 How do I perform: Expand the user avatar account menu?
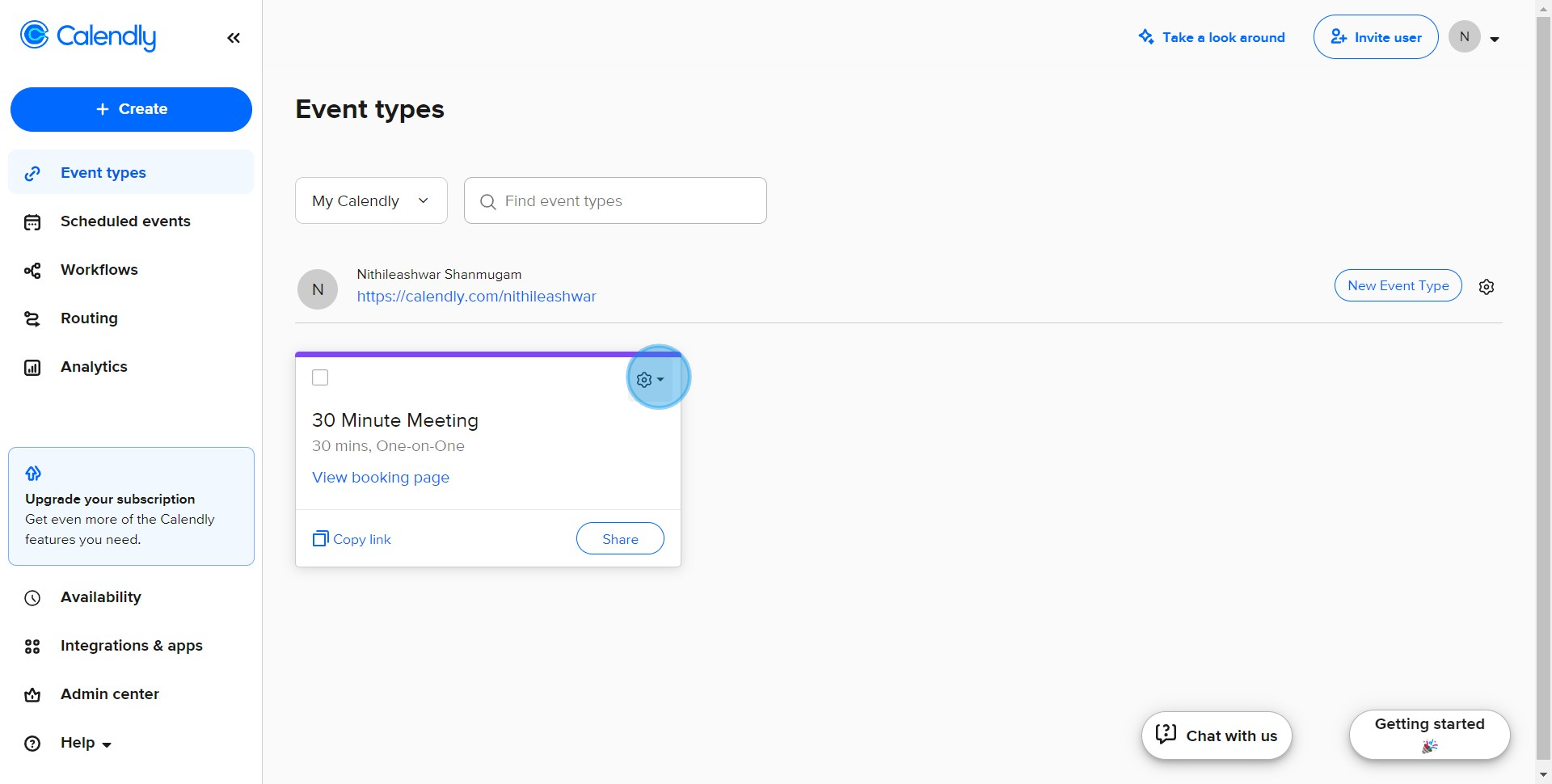point(1474,37)
